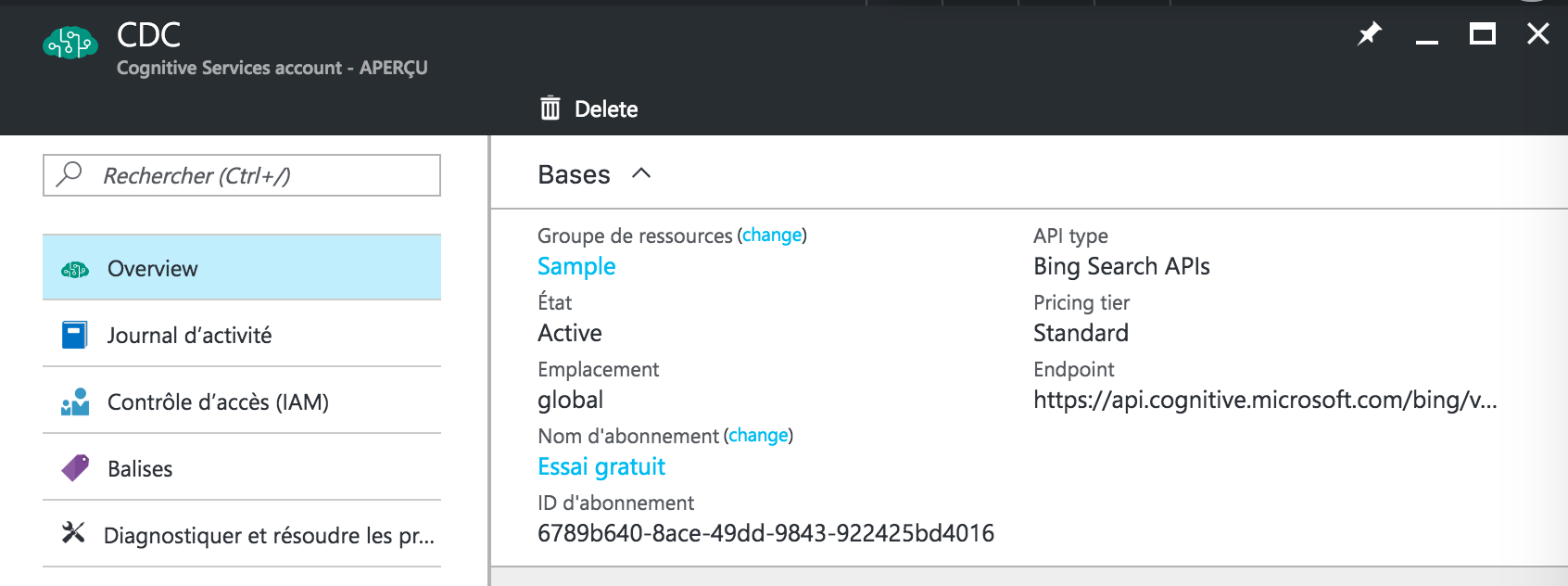
Task: Close the CDC blade
Action: pos(1538,34)
